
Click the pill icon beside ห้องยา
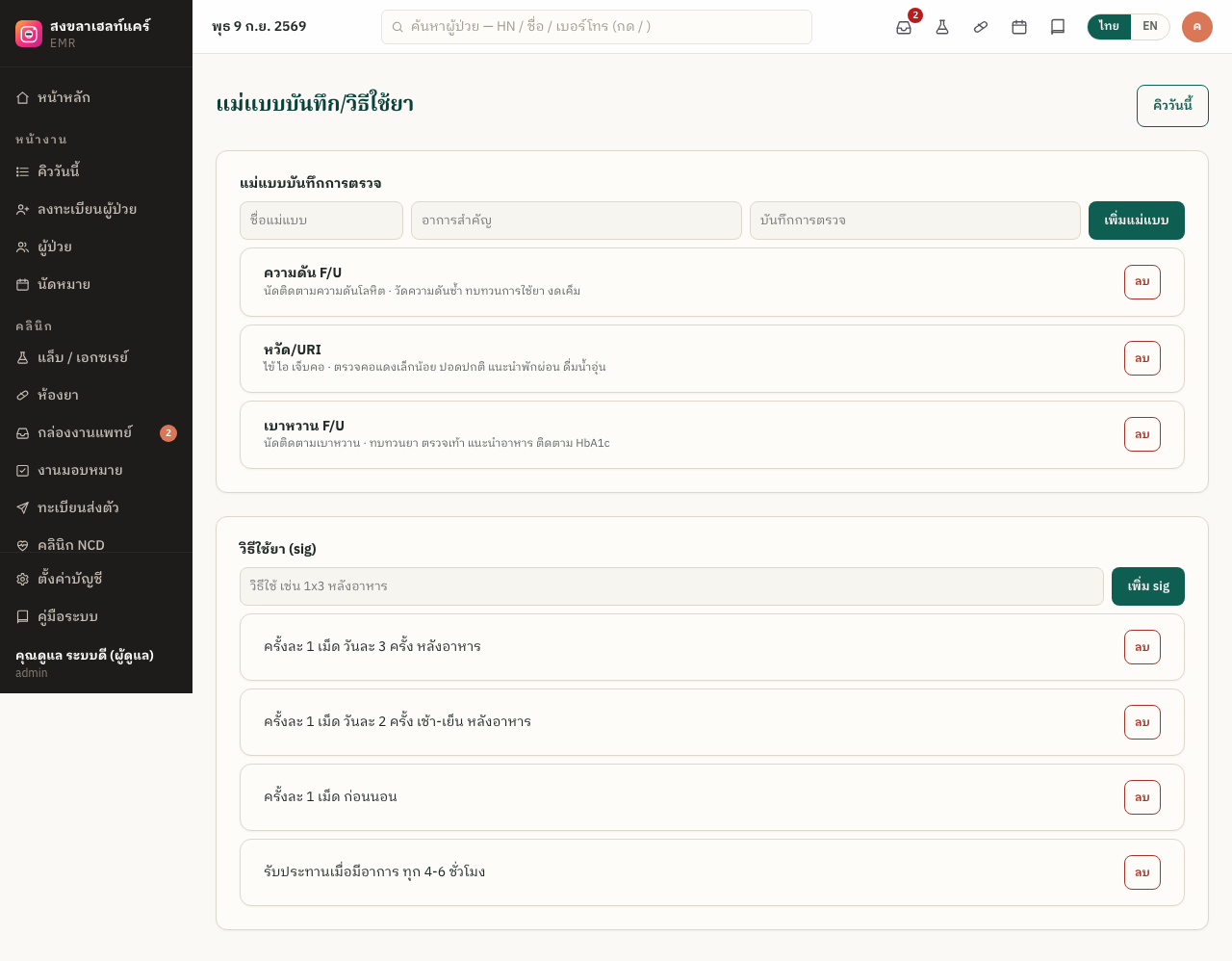pyautogui.click(x=22, y=395)
